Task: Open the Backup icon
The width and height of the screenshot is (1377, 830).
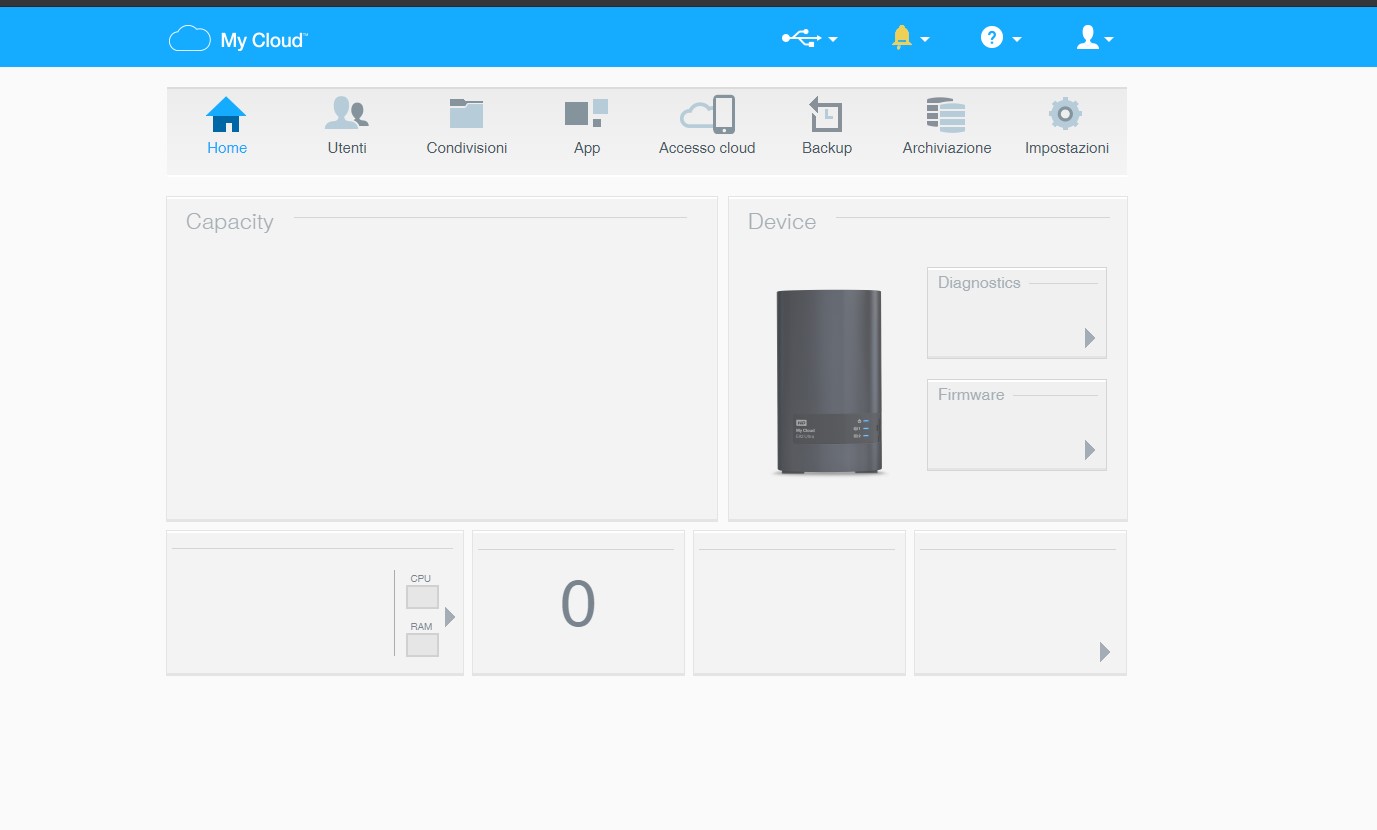Action: (x=826, y=114)
